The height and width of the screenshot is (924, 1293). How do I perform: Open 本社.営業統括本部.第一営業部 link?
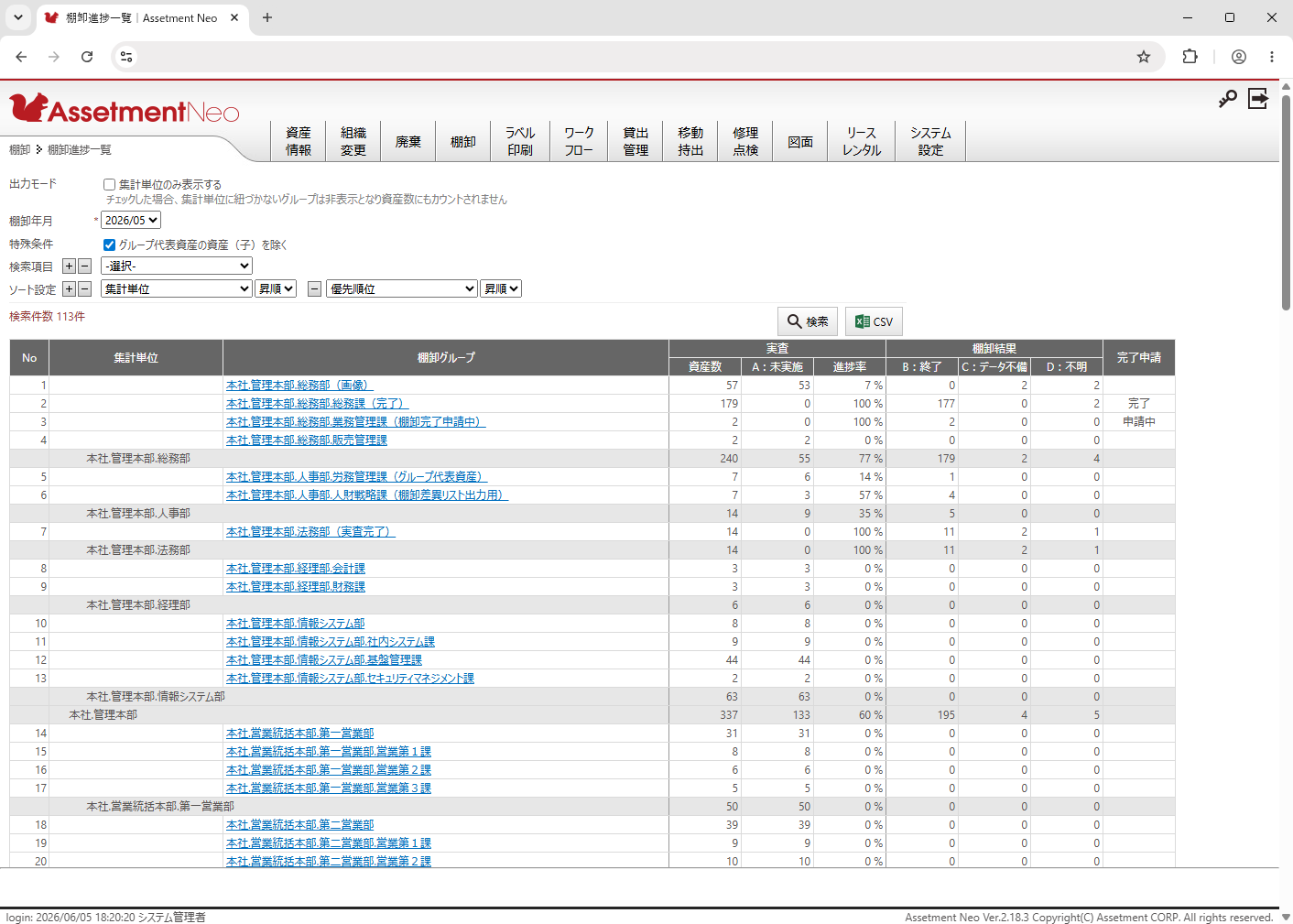click(x=299, y=734)
